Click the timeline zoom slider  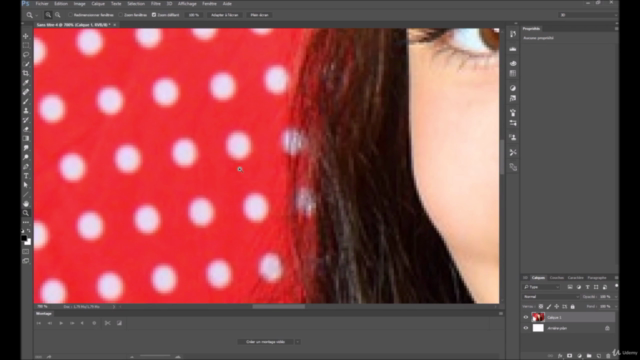(155, 356)
